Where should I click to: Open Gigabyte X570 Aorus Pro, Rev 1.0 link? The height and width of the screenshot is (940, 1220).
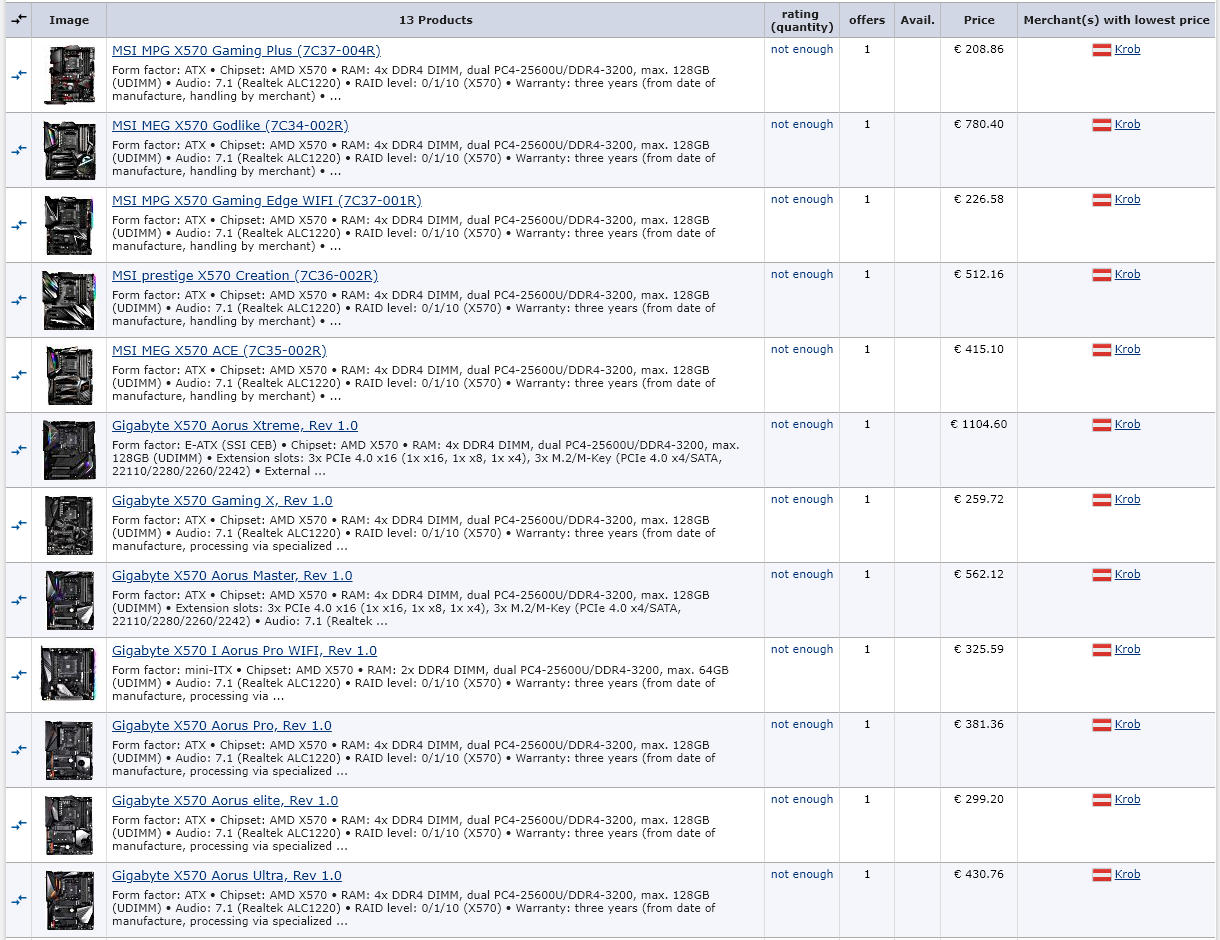coord(222,726)
